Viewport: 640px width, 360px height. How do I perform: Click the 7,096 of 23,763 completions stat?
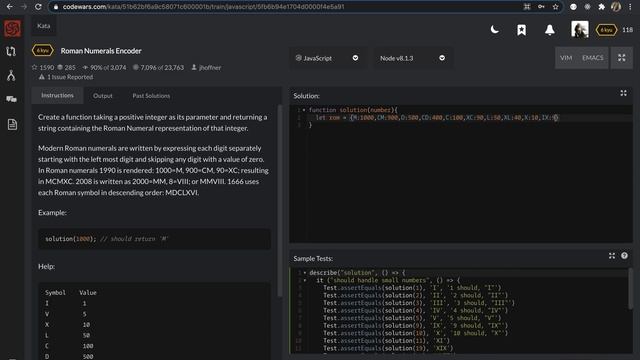158,67
